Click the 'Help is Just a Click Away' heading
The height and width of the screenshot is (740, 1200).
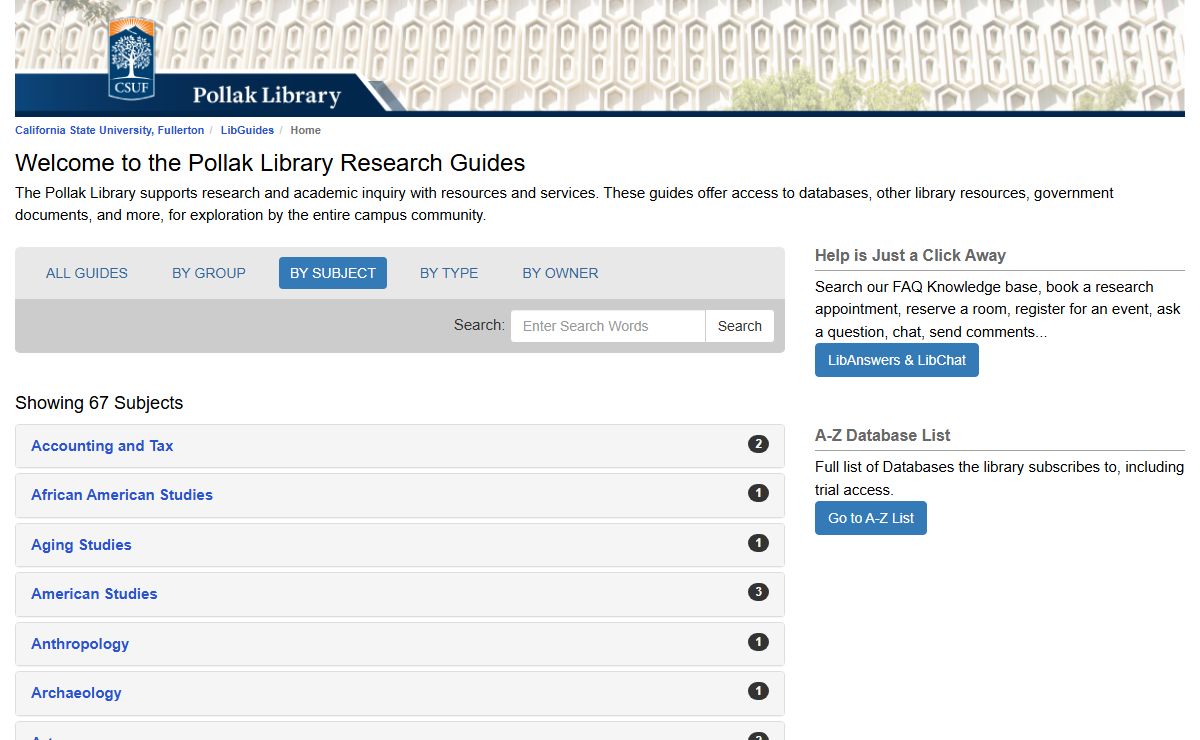[910, 255]
